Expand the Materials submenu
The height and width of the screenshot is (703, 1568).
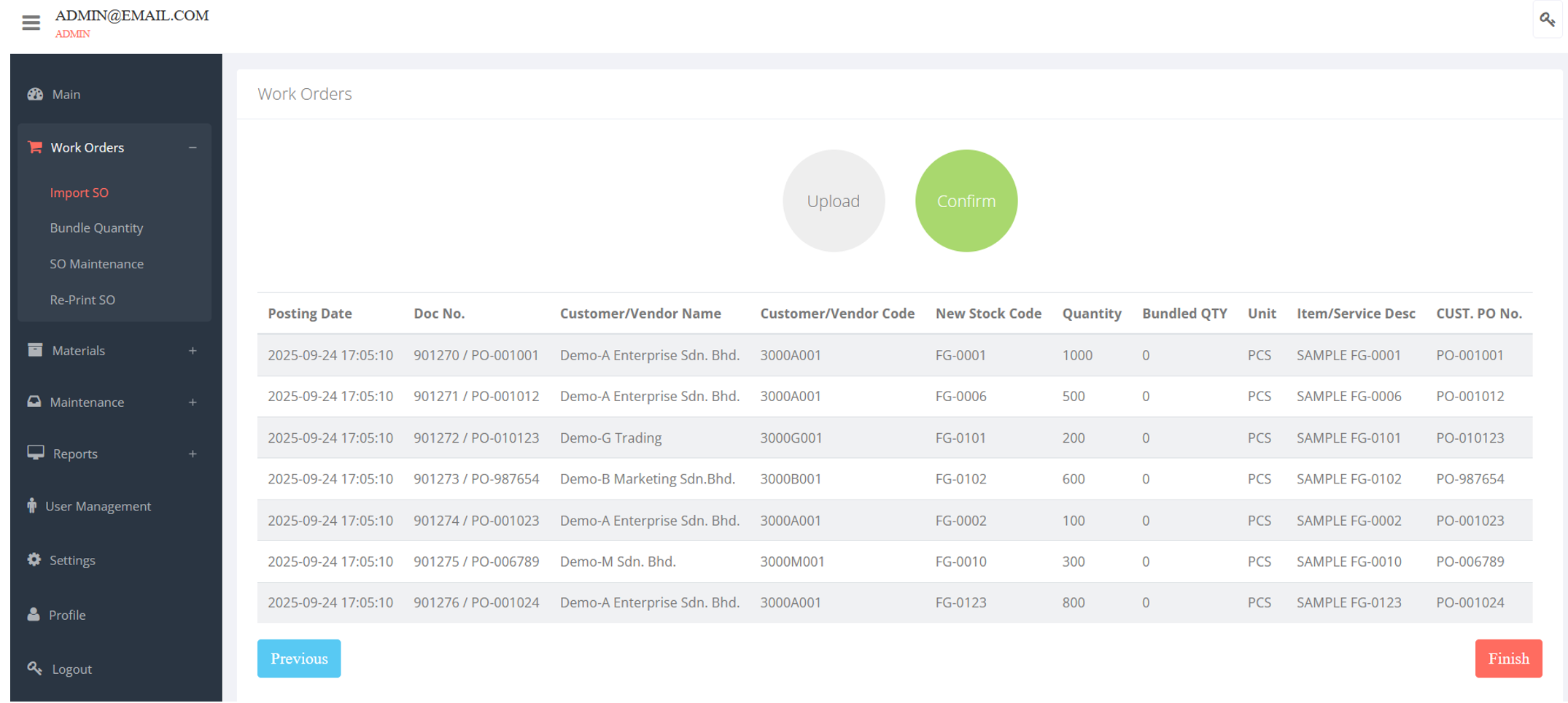coord(193,351)
